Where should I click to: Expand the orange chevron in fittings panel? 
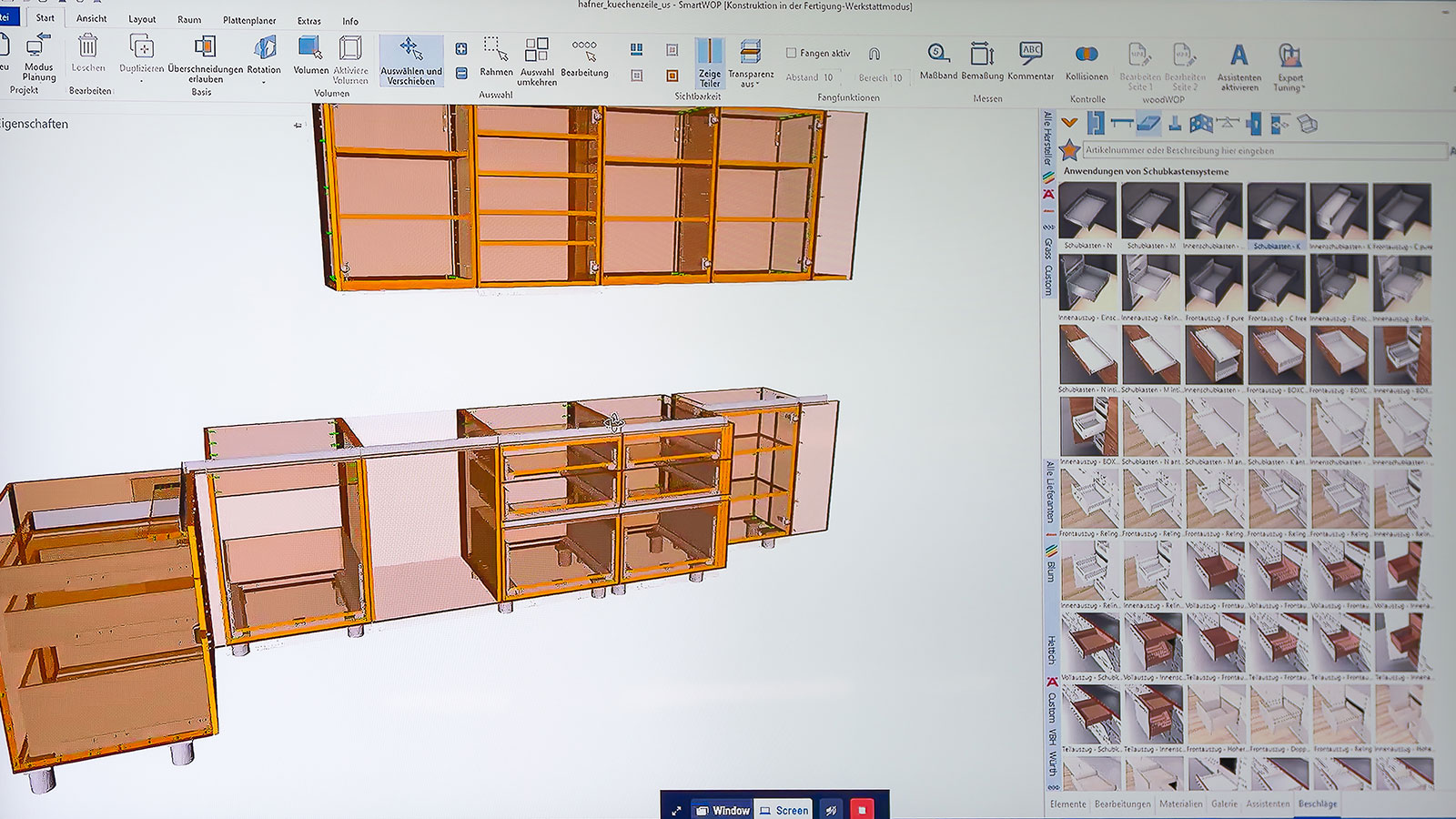click(x=1069, y=123)
